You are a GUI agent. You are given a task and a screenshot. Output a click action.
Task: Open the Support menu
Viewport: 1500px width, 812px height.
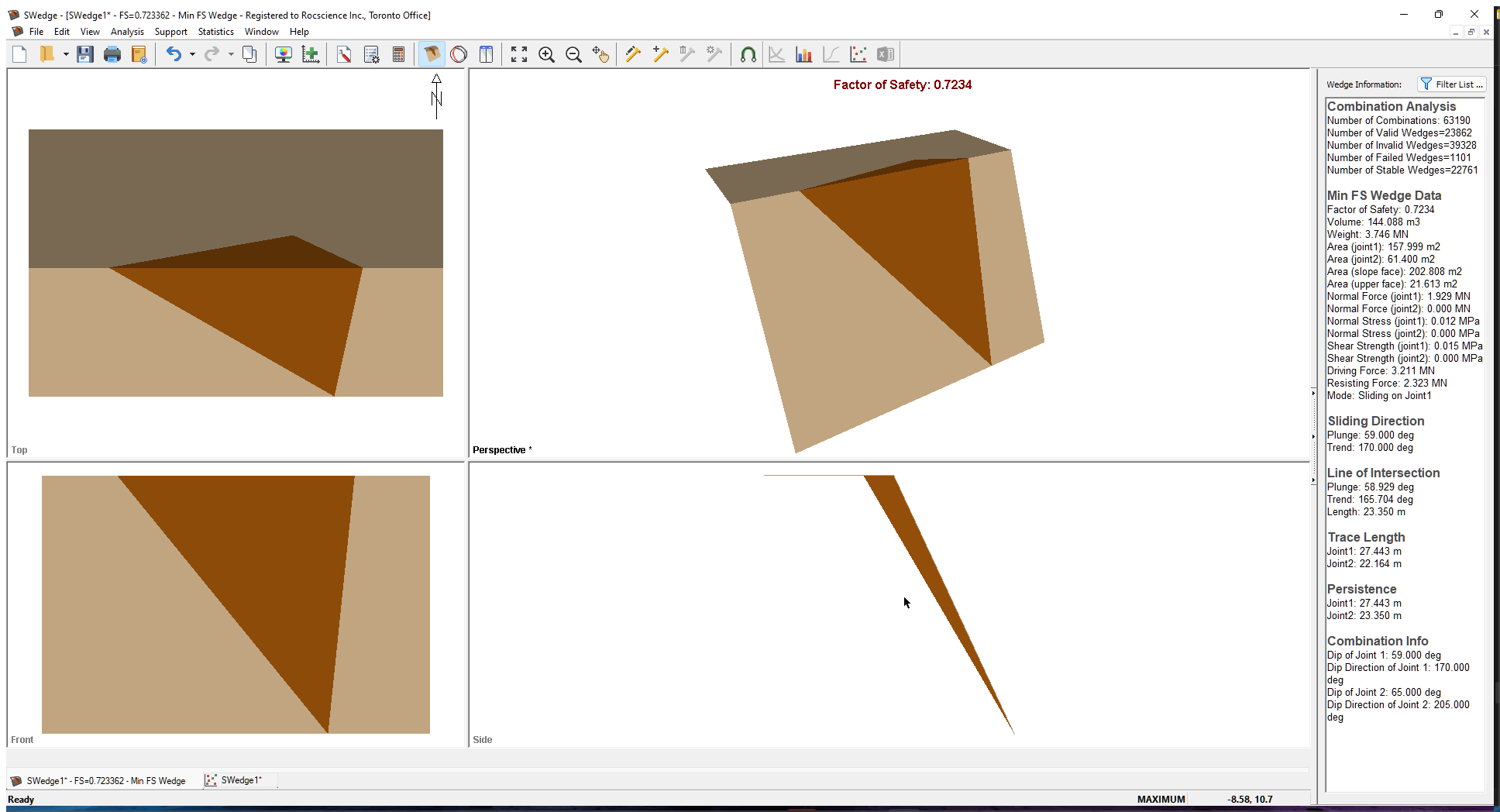click(x=170, y=32)
